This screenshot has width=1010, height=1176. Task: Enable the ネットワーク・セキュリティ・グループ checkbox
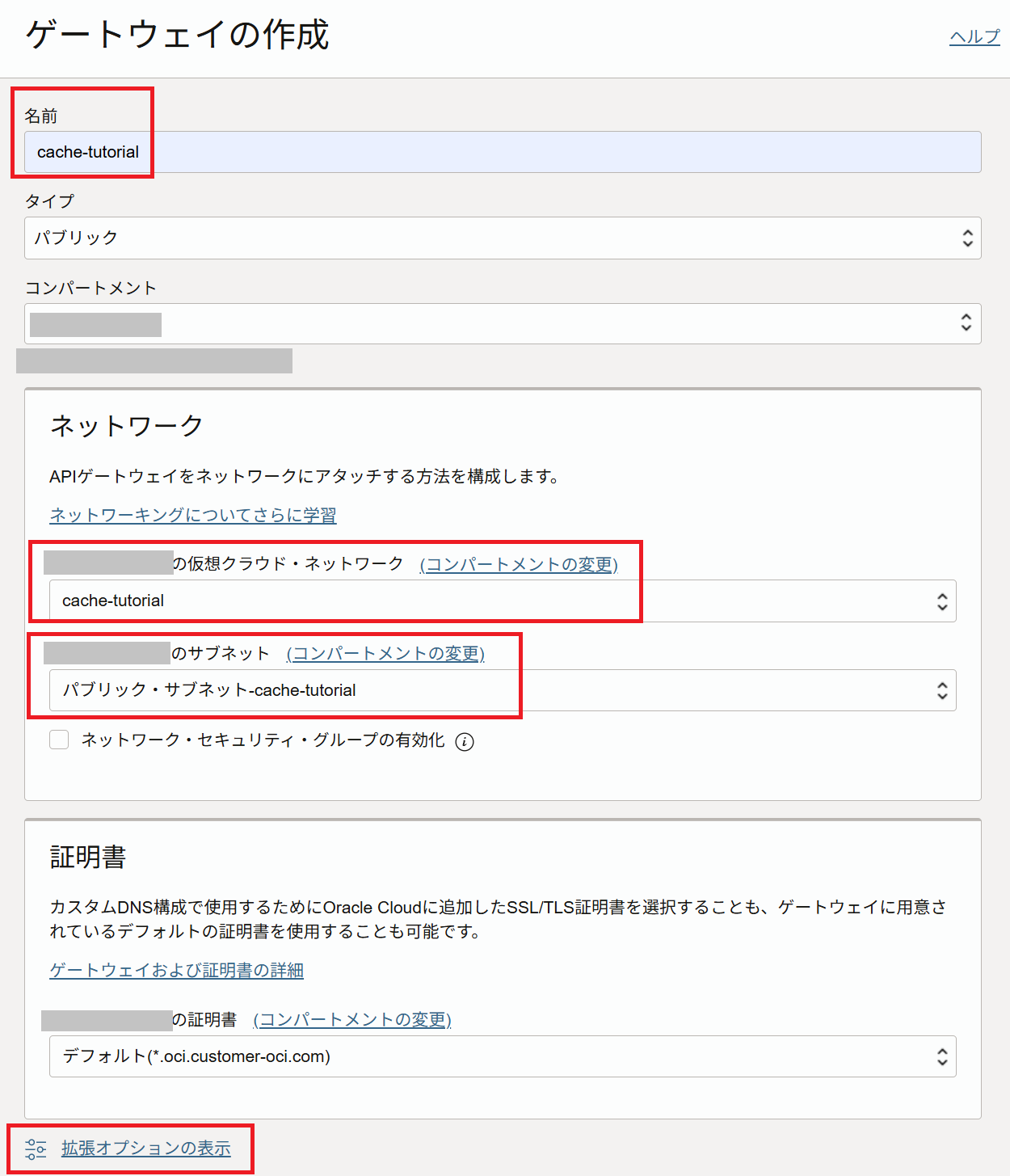59,740
